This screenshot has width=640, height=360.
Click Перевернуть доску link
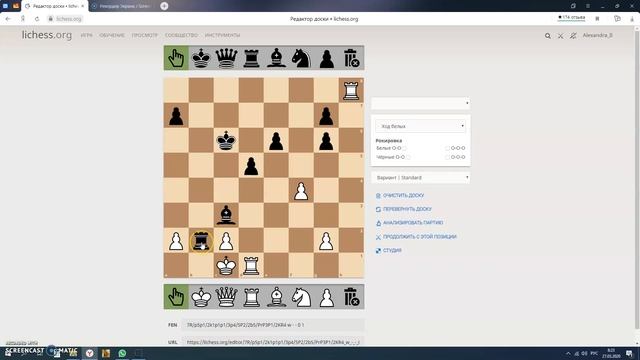pos(404,209)
